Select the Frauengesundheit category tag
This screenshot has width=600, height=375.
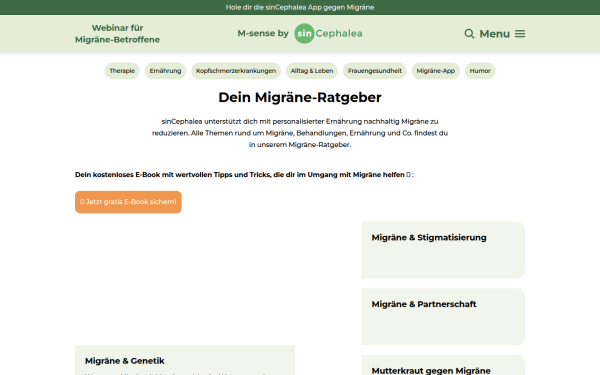pyautogui.click(x=375, y=71)
